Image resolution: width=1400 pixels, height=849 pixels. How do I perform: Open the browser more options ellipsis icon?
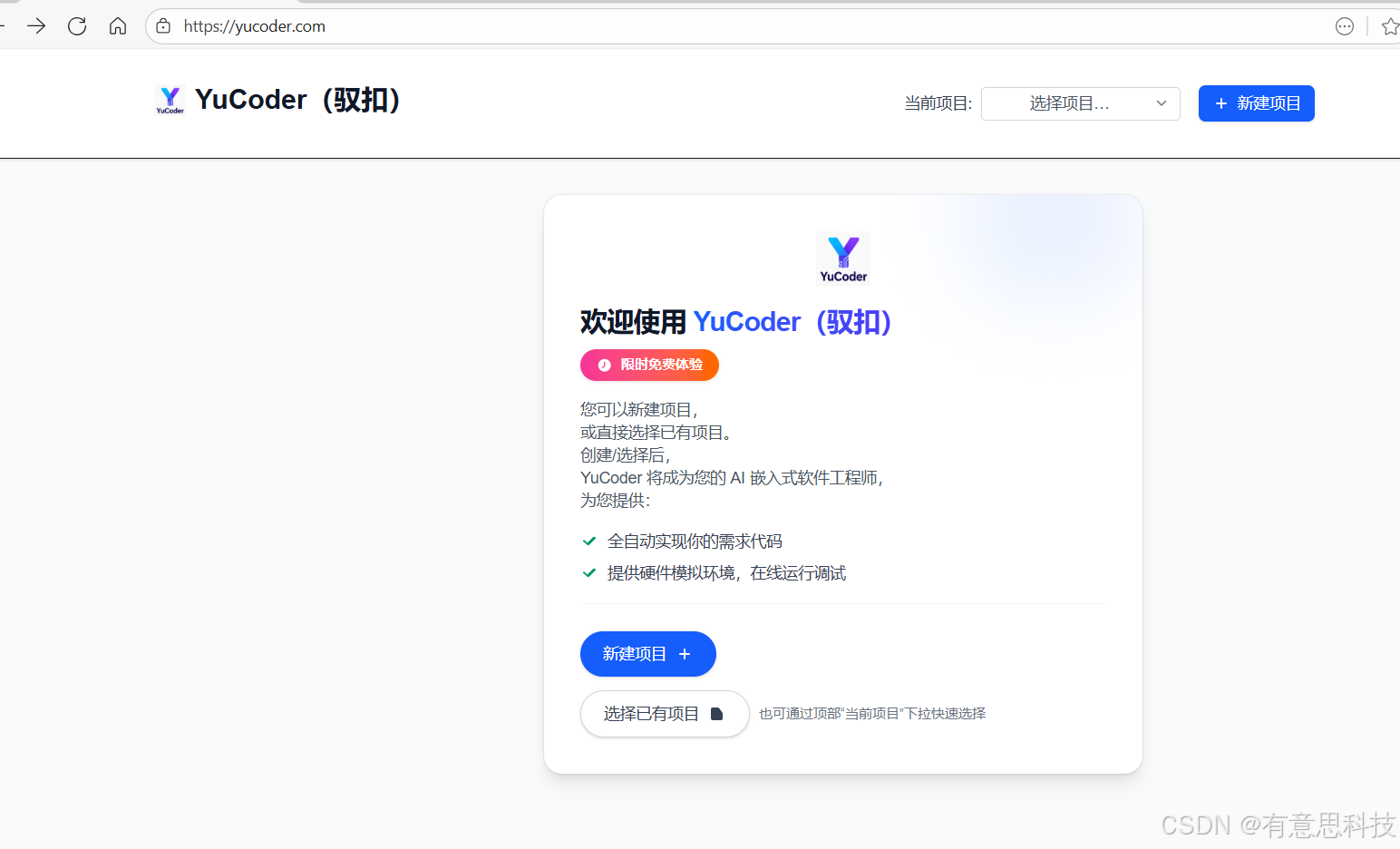tap(1345, 26)
